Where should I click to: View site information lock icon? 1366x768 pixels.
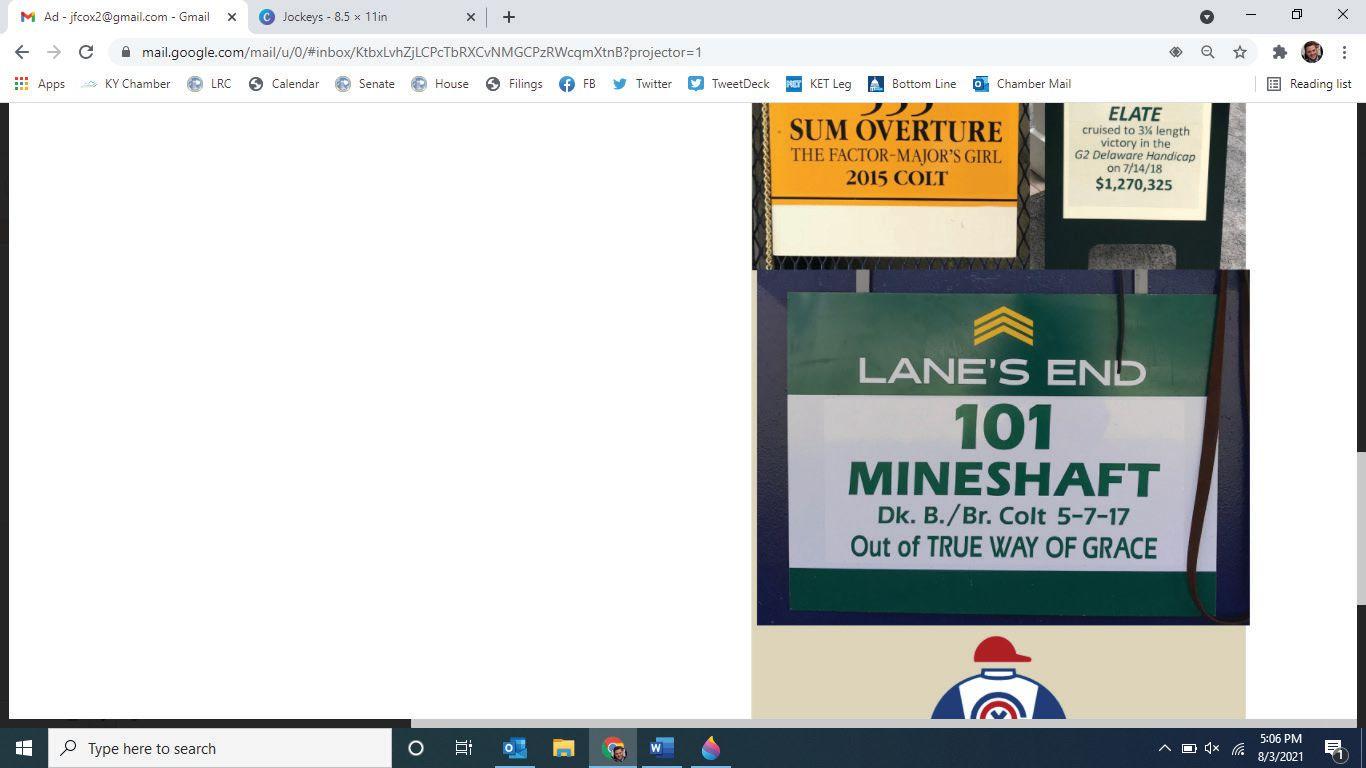click(x=125, y=52)
